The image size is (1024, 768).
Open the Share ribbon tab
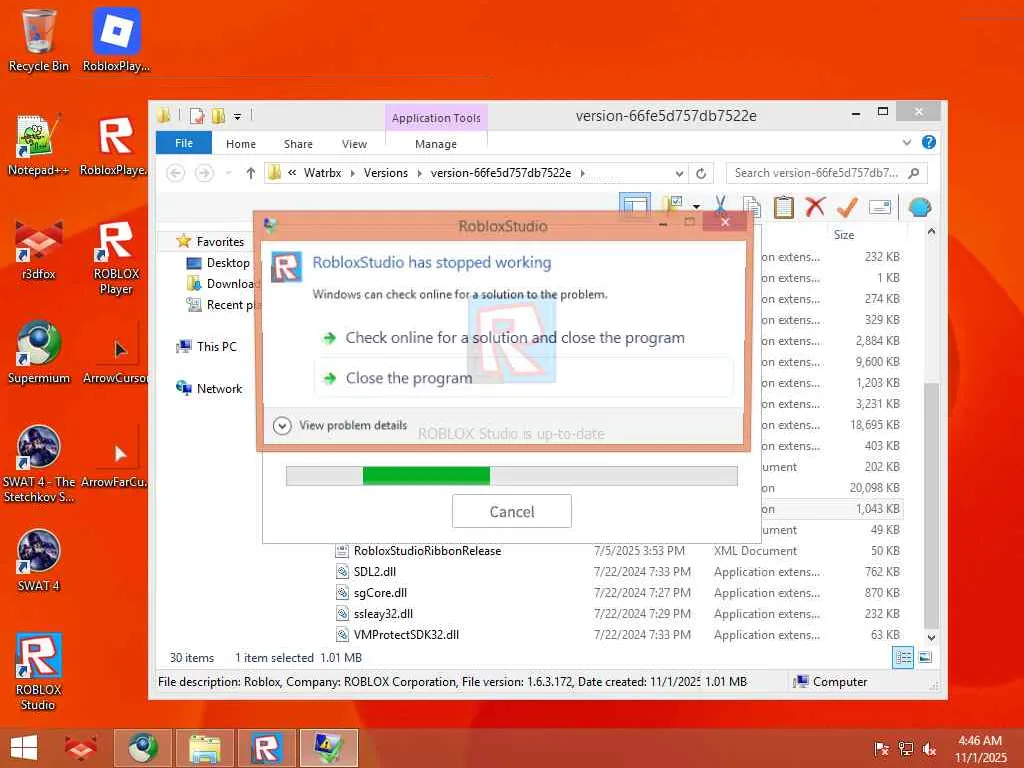coord(298,144)
